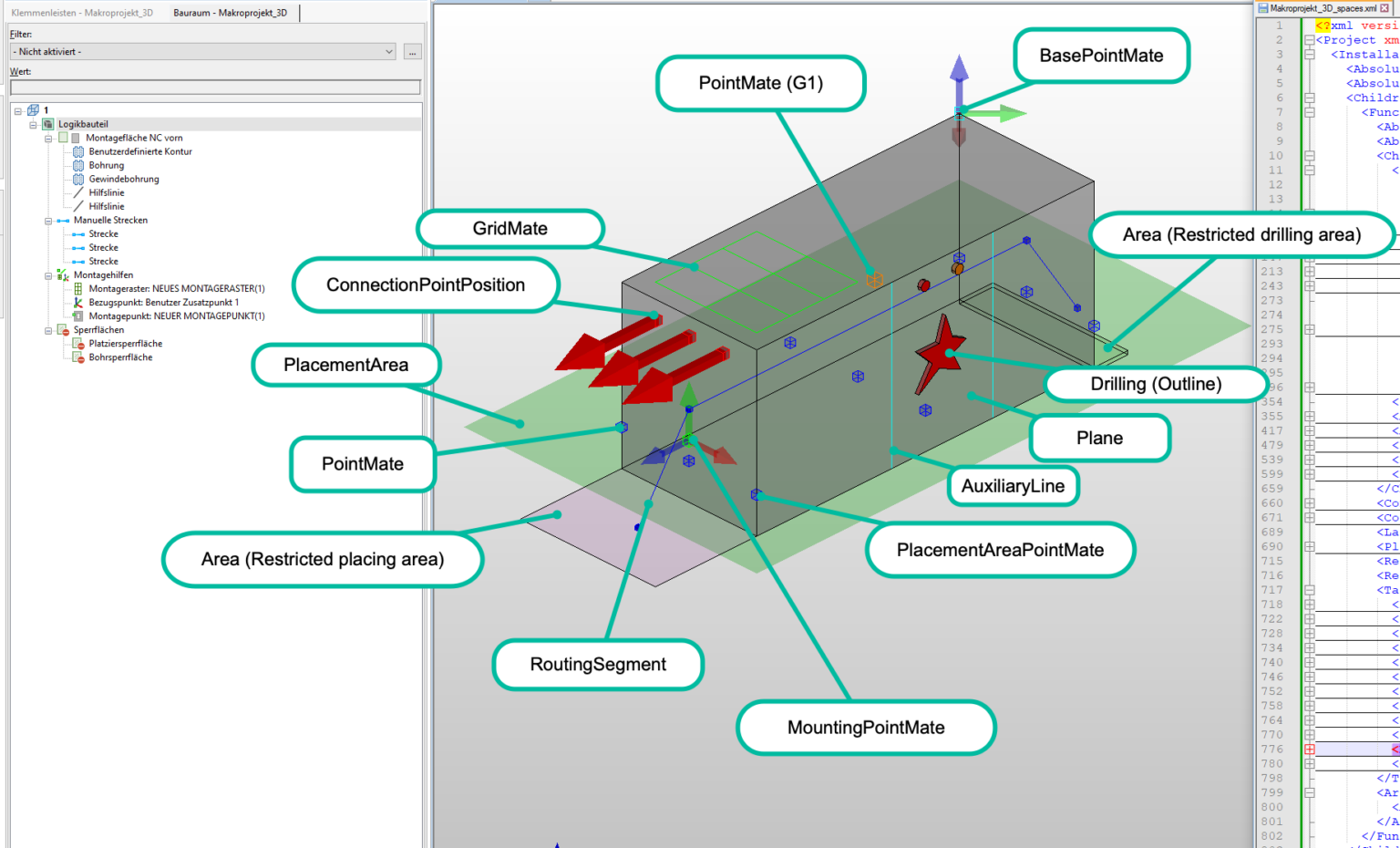Click the browse button next to Filter
The height and width of the screenshot is (848, 1400).
coord(412,51)
